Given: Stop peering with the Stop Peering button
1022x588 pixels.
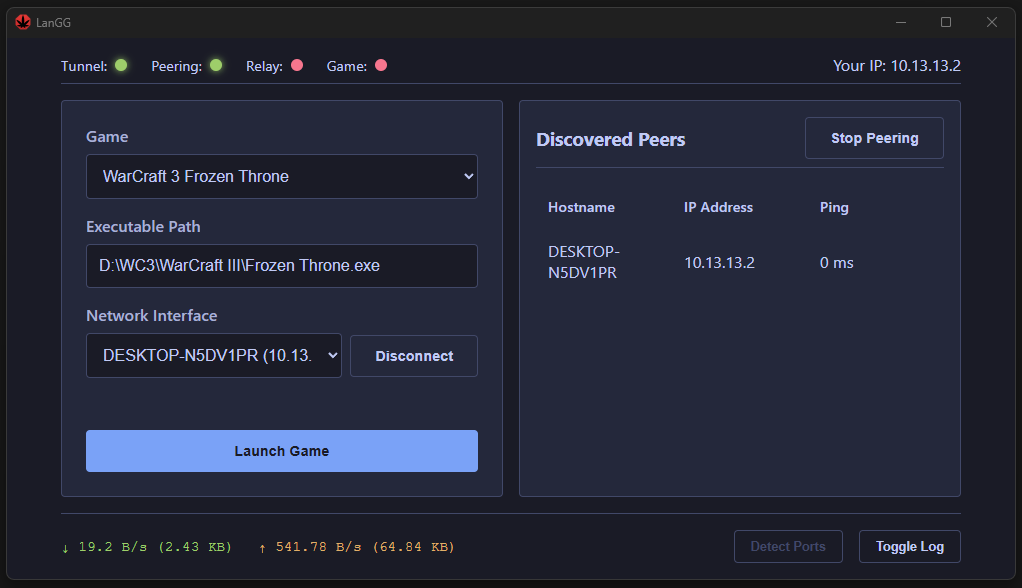Looking at the screenshot, I should coord(874,138).
